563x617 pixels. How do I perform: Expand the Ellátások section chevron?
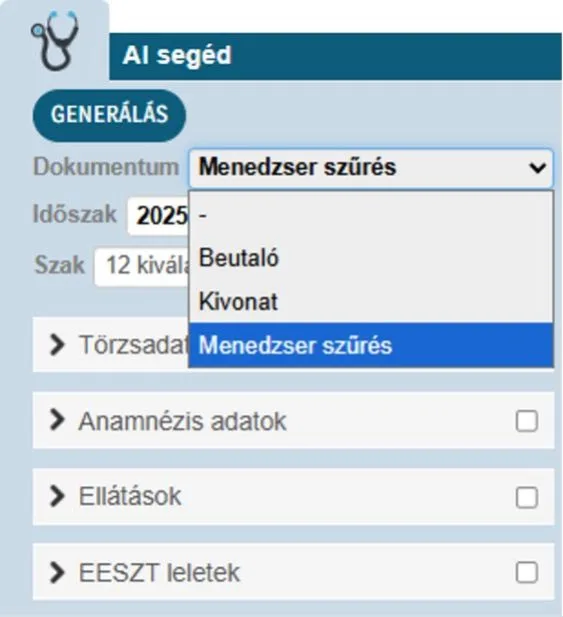coord(57,496)
